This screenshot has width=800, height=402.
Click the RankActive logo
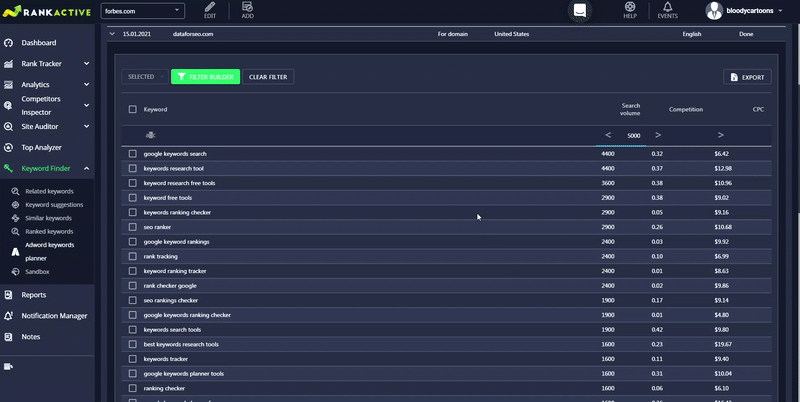(47, 11)
